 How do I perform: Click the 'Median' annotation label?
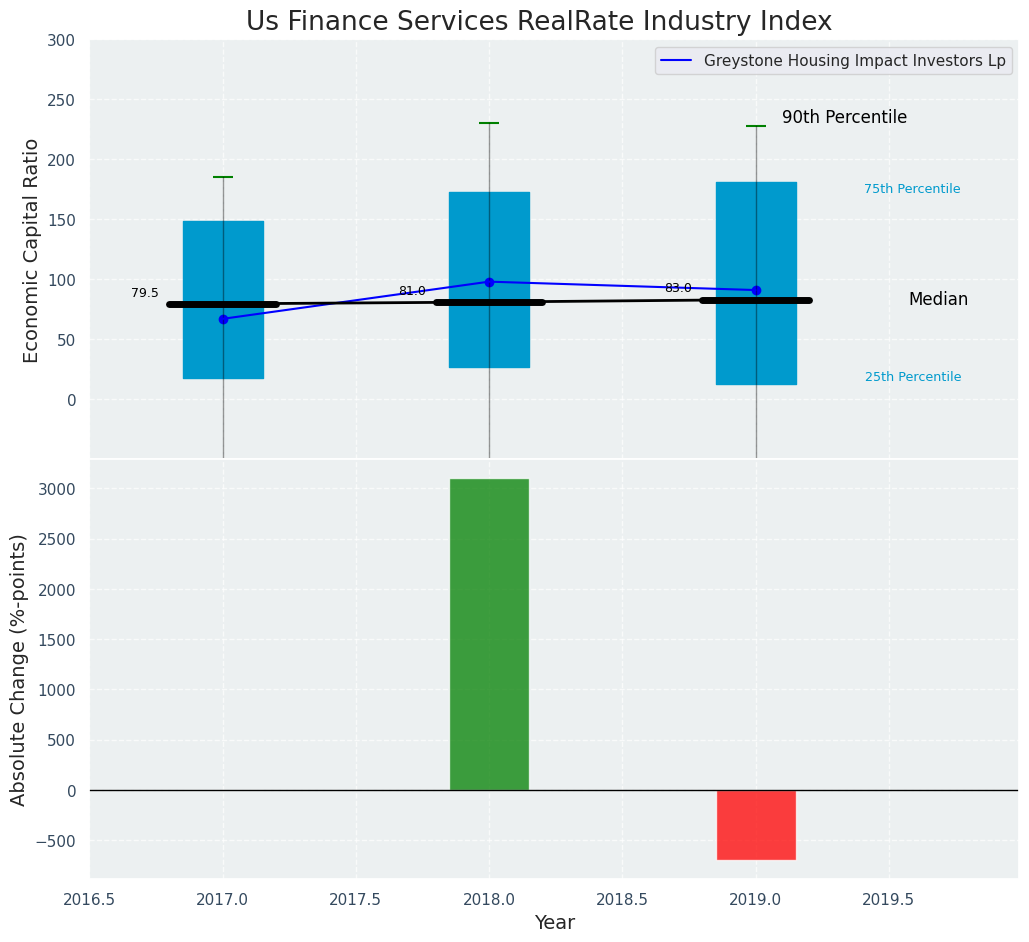938,300
